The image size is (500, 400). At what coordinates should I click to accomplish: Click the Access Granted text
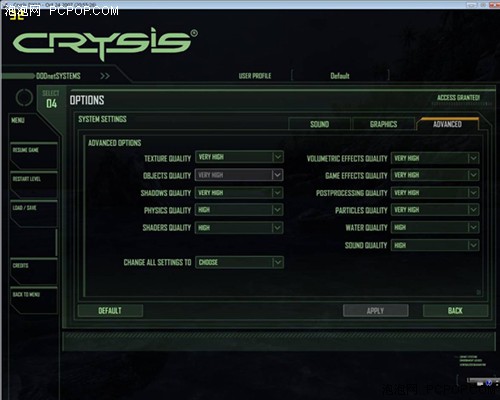click(x=458, y=97)
